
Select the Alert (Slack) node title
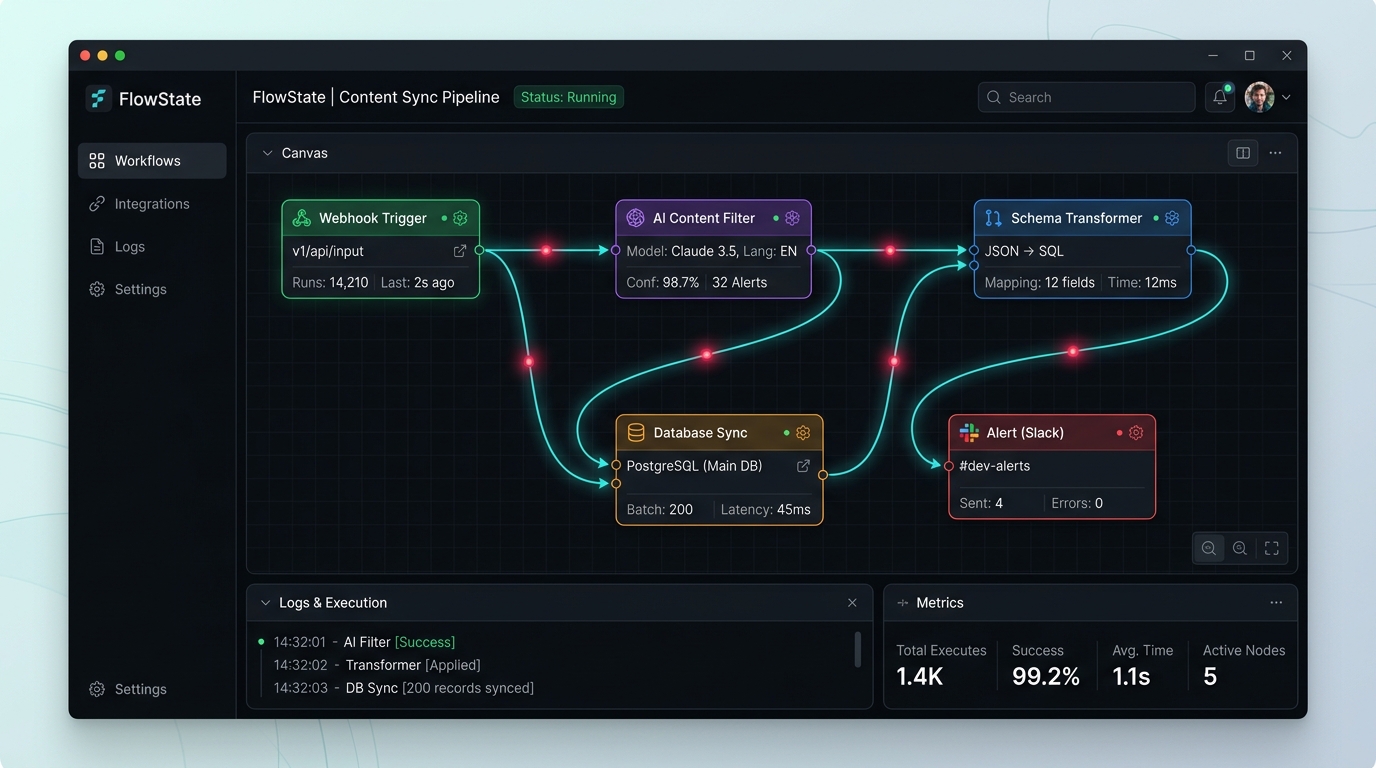click(x=1025, y=433)
